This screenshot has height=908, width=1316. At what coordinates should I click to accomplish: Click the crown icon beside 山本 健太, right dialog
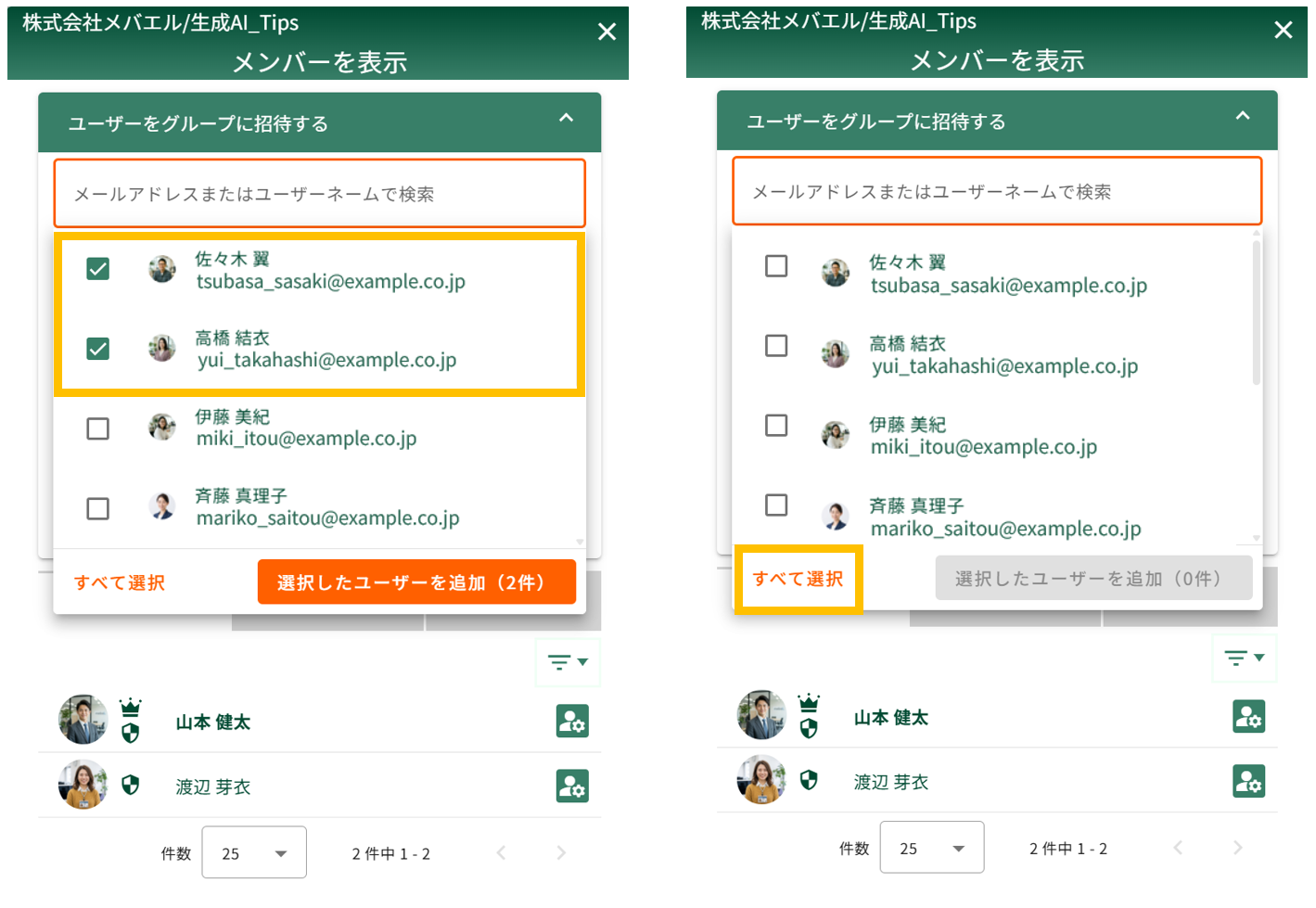pos(809,703)
